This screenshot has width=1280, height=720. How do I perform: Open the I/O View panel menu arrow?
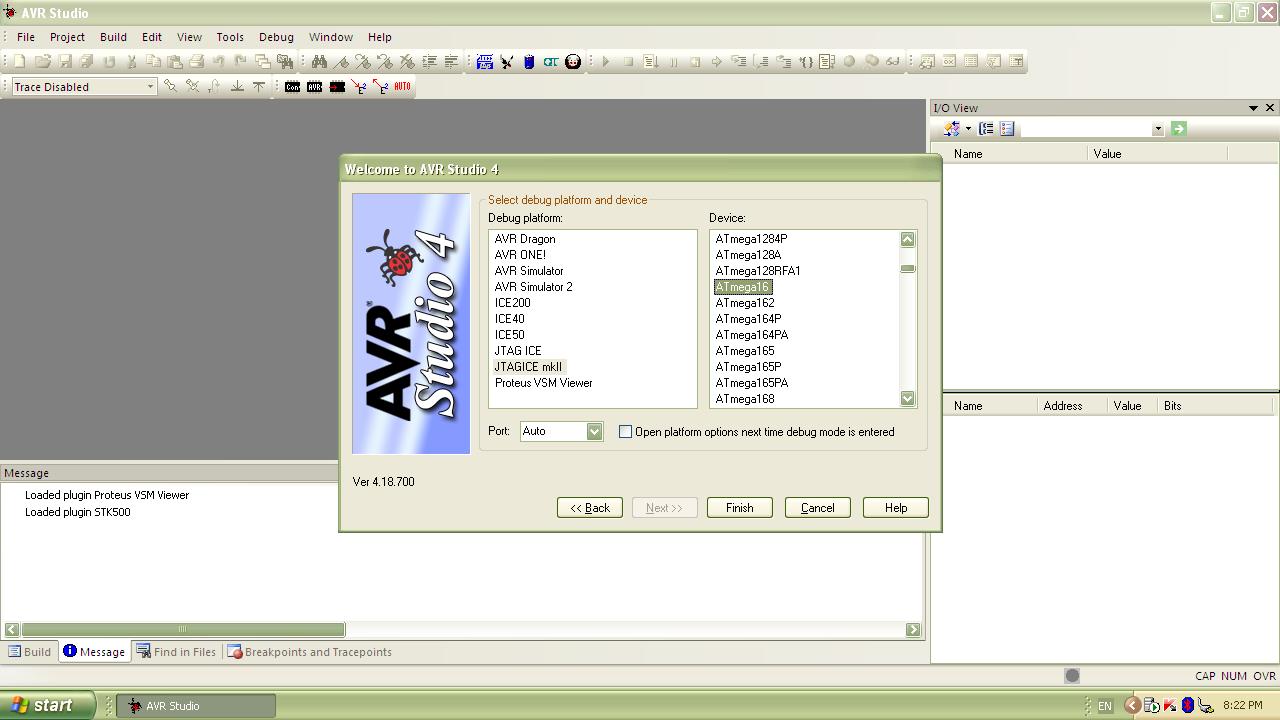(x=1253, y=108)
